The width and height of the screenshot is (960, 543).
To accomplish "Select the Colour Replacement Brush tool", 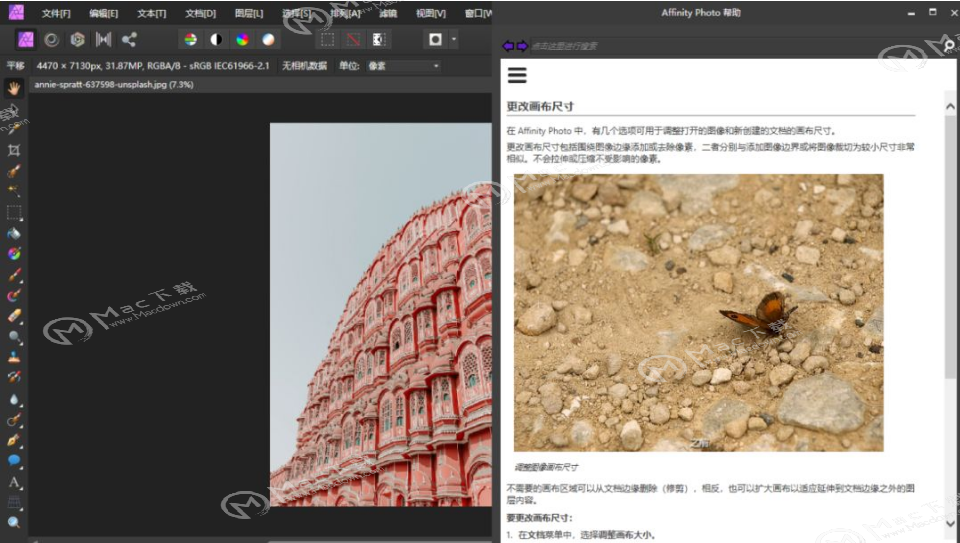I will pos(13,296).
